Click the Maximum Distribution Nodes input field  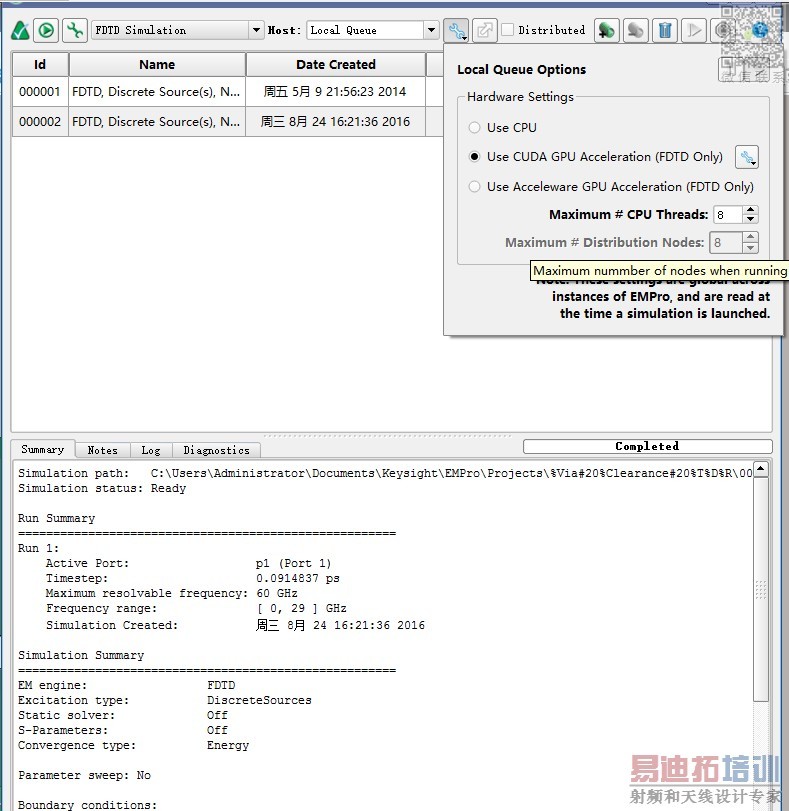[x=728, y=243]
